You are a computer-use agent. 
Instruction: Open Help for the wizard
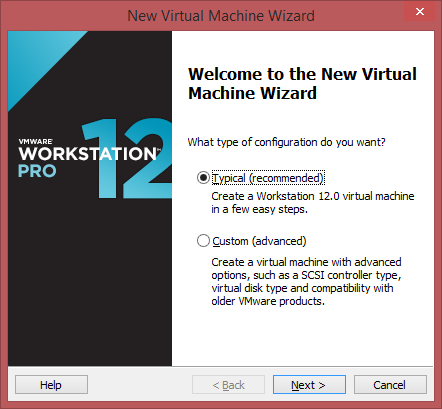51,385
